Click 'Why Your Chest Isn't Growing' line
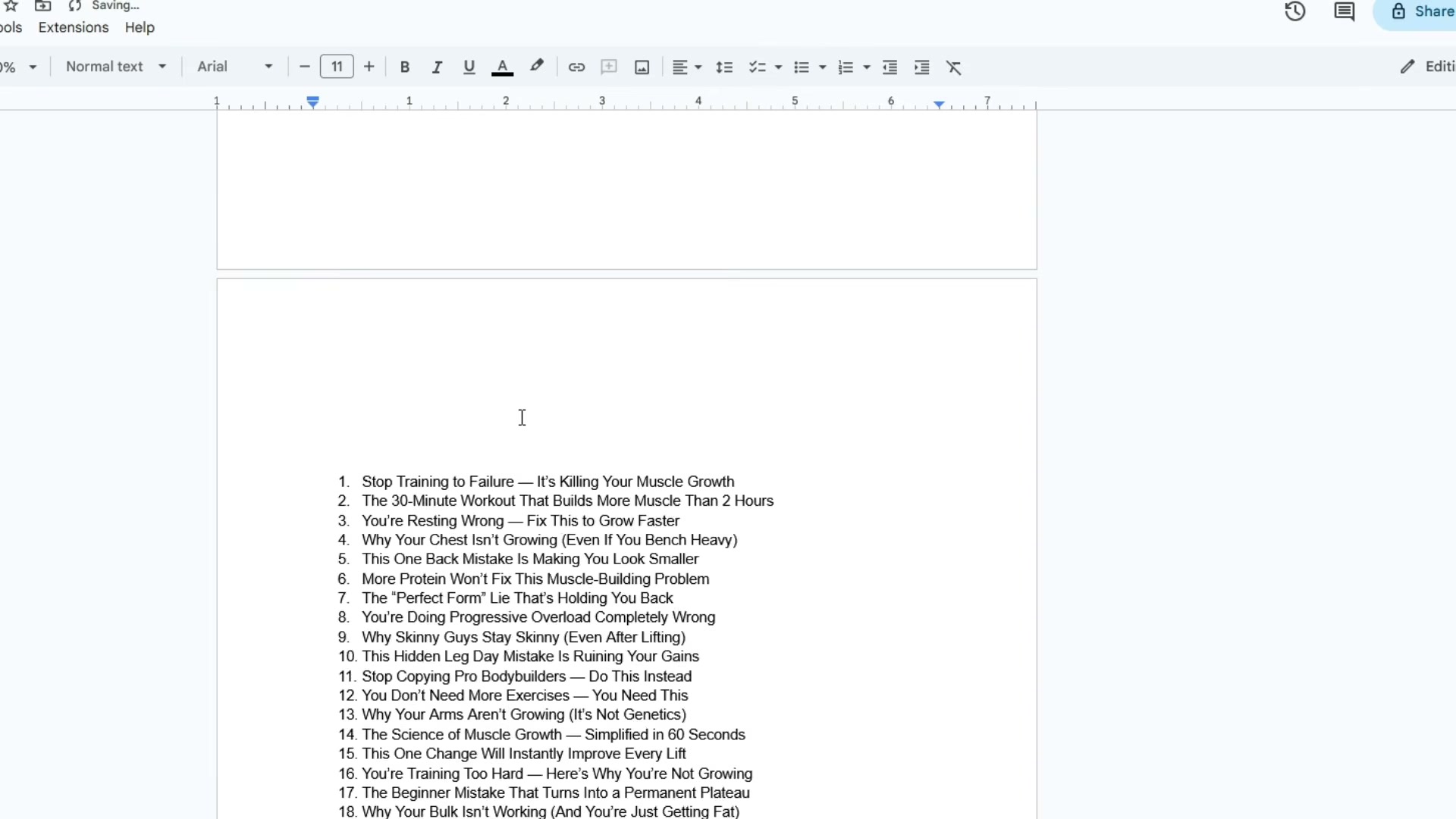Screen dimensions: 1456x819 coord(549,540)
